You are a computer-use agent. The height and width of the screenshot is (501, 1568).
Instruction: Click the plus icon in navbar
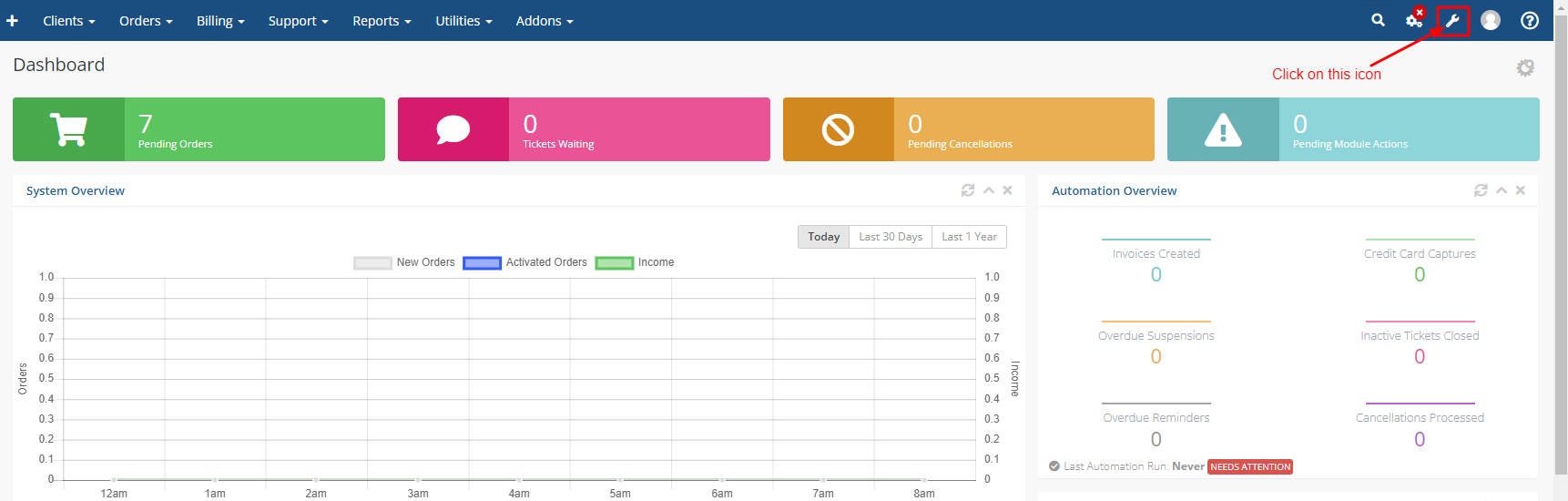point(12,20)
